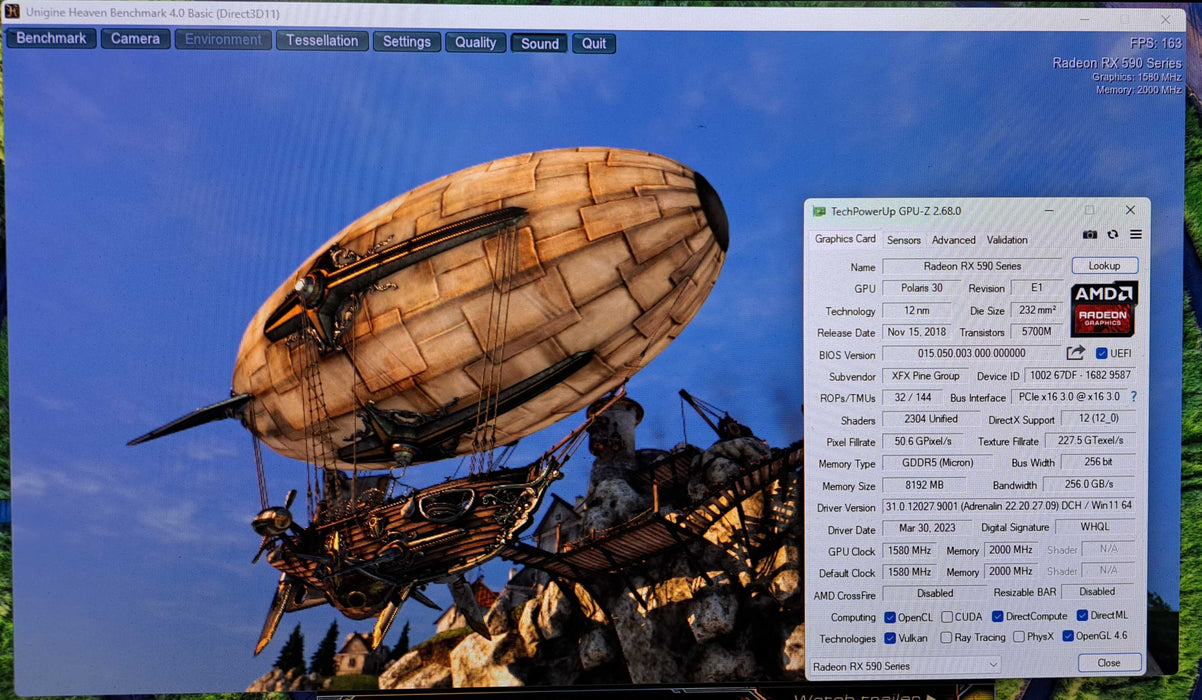The image size is (1202, 700).
Task: Click the Heaven Camera button
Action: [135, 39]
